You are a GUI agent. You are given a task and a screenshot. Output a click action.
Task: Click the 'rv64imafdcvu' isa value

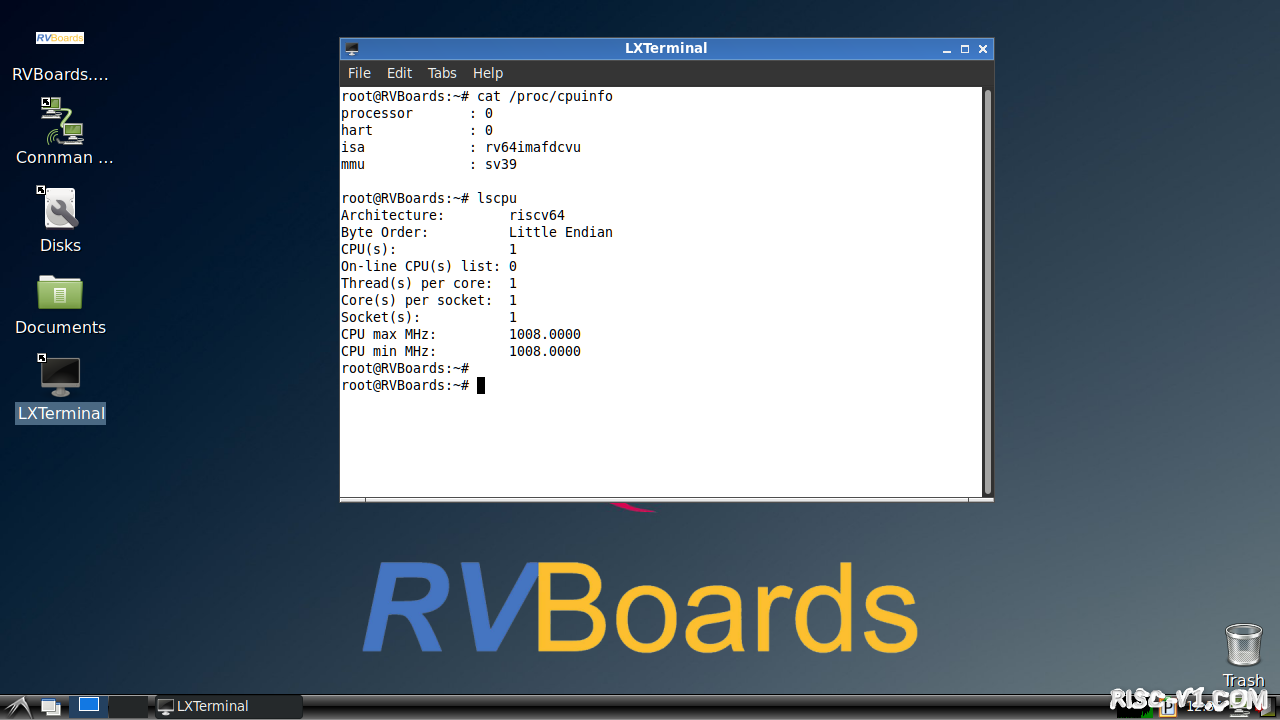pyautogui.click(x=533, y=147)
